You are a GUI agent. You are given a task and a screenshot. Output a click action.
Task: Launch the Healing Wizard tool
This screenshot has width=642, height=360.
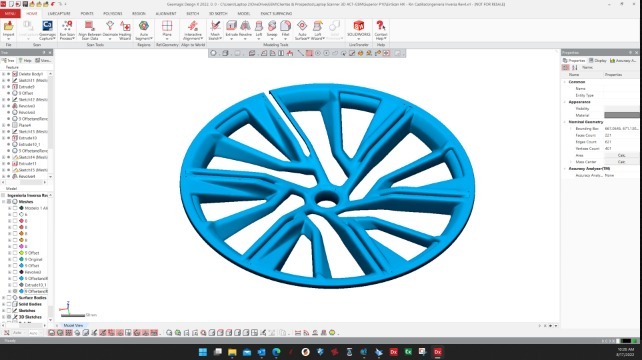tap(125, 30)
